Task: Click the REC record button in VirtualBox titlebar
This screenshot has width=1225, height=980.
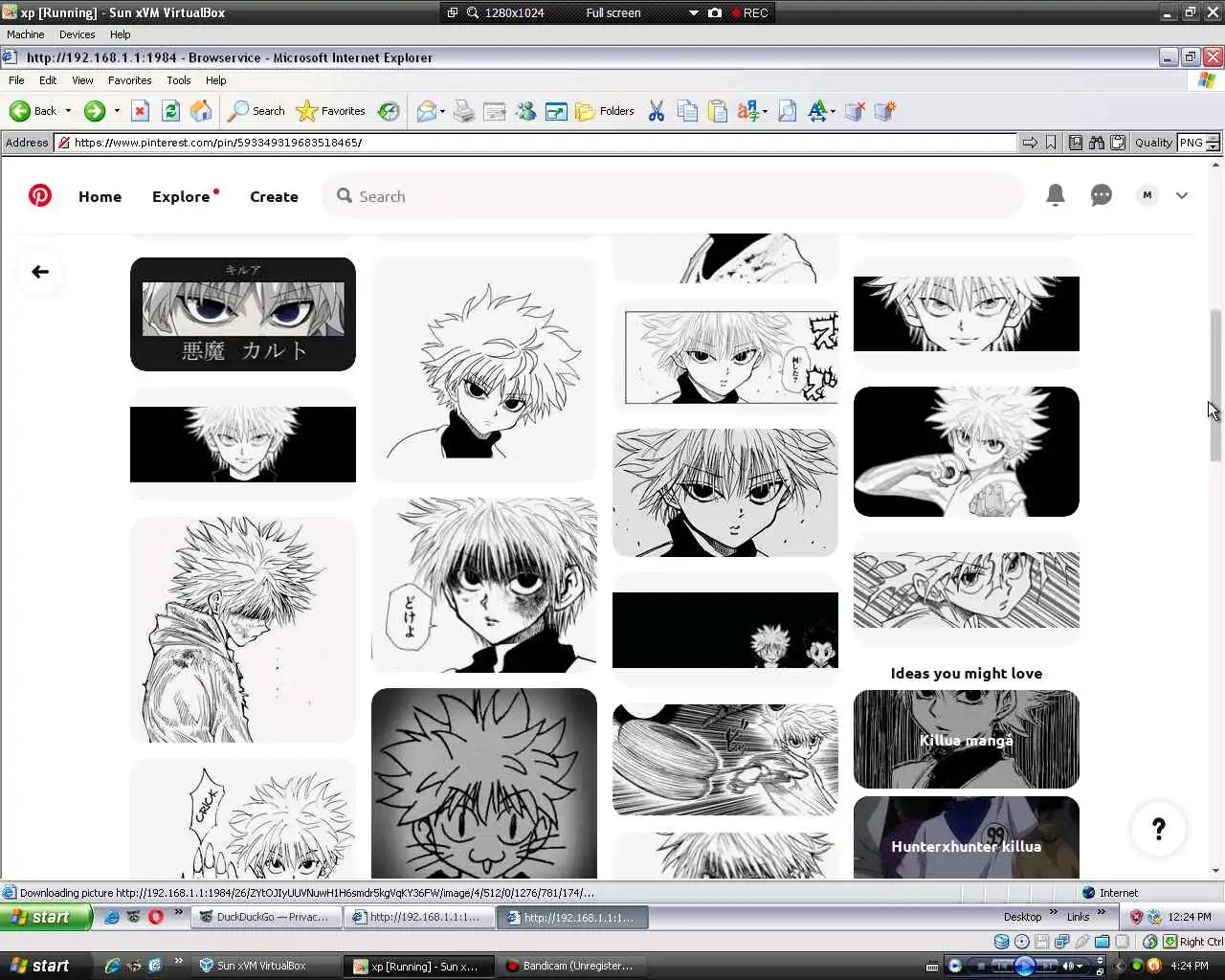Action: 749,12
